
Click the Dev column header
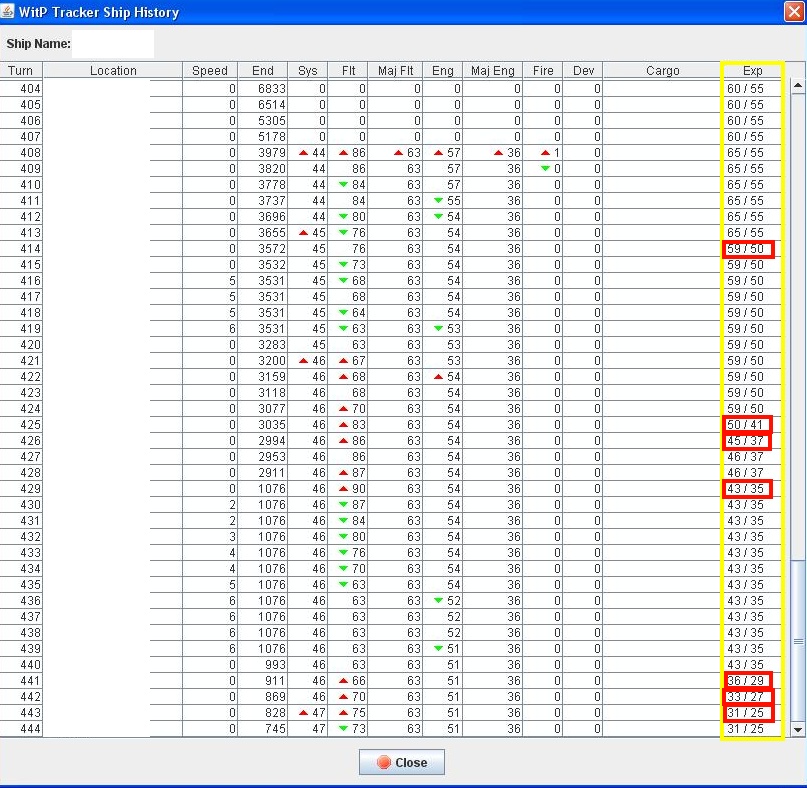point(583,71)
